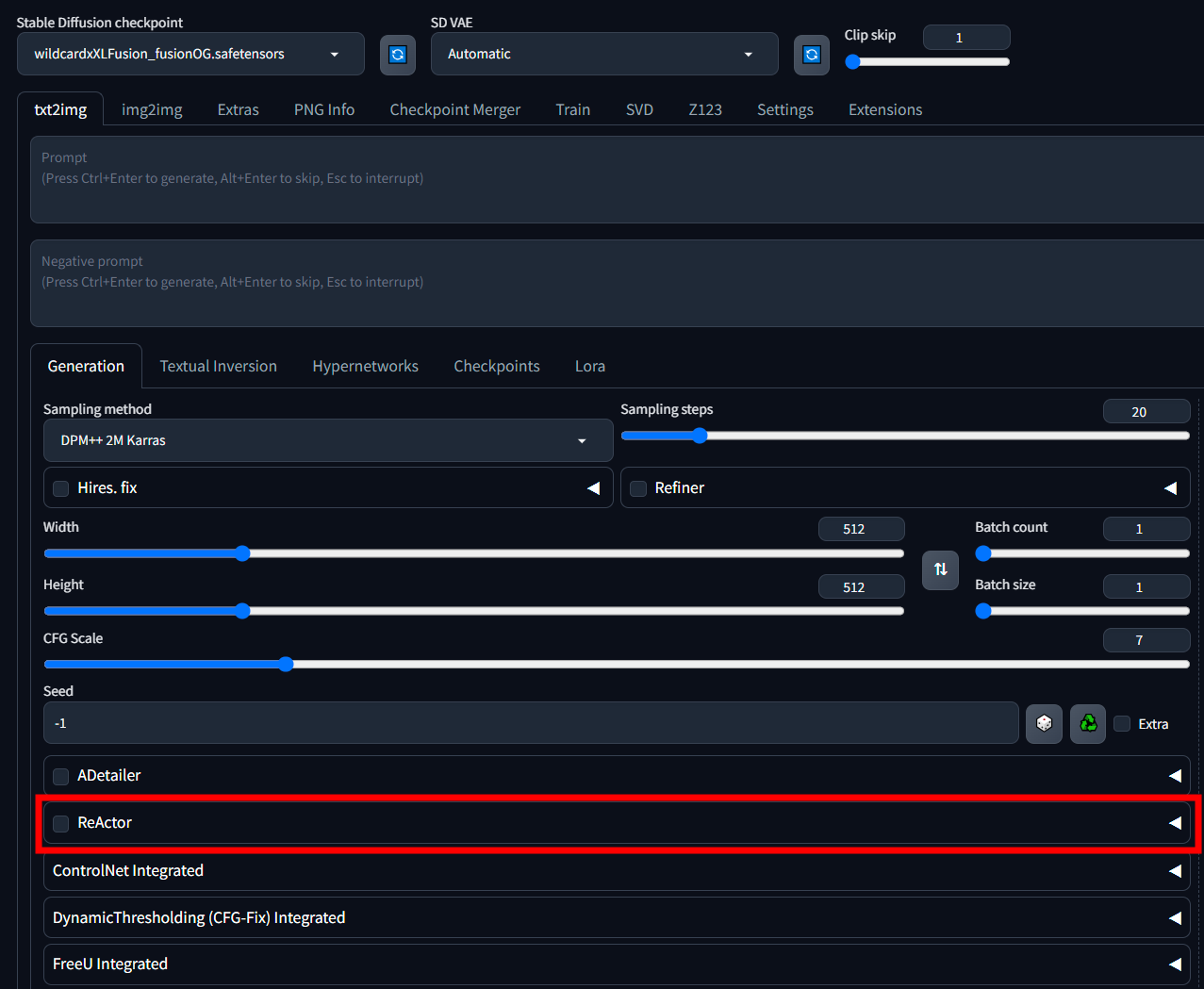Expand ControlNet Integrated section
Image resolution: width=1204 pixels, height=989 pixels.
click(x=1175, y=870)
